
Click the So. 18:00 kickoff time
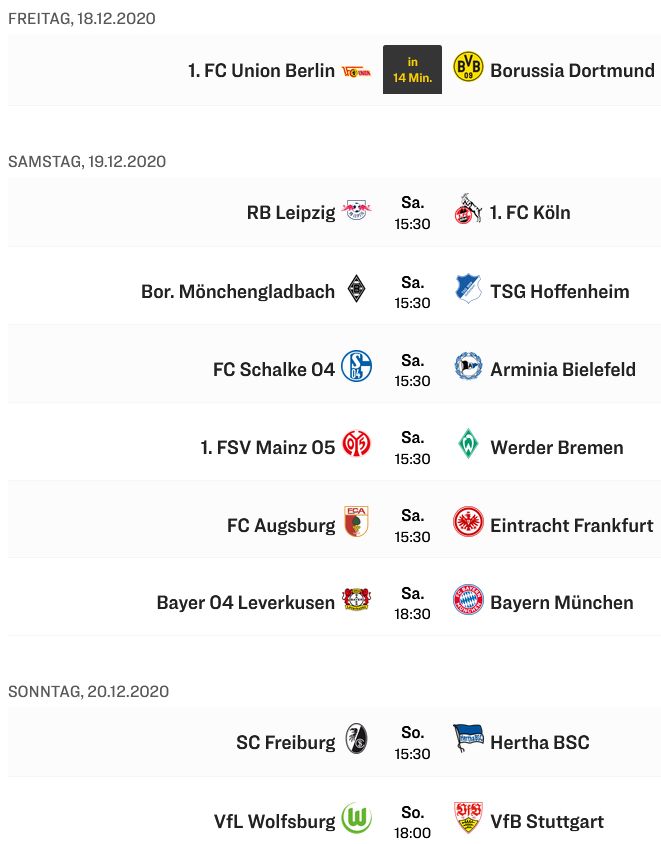click(x=412, y=821)
